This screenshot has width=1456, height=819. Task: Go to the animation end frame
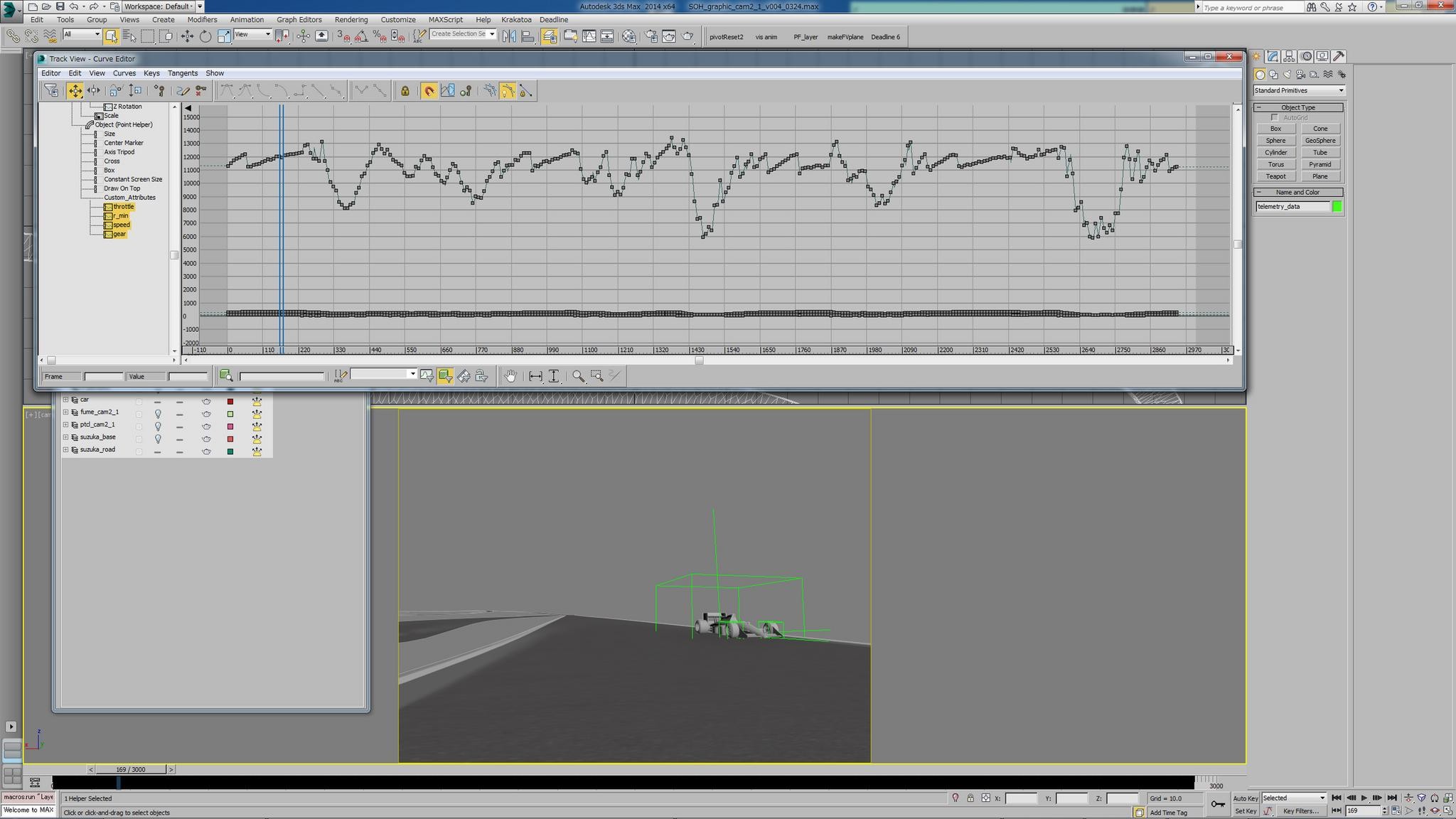1392,798
